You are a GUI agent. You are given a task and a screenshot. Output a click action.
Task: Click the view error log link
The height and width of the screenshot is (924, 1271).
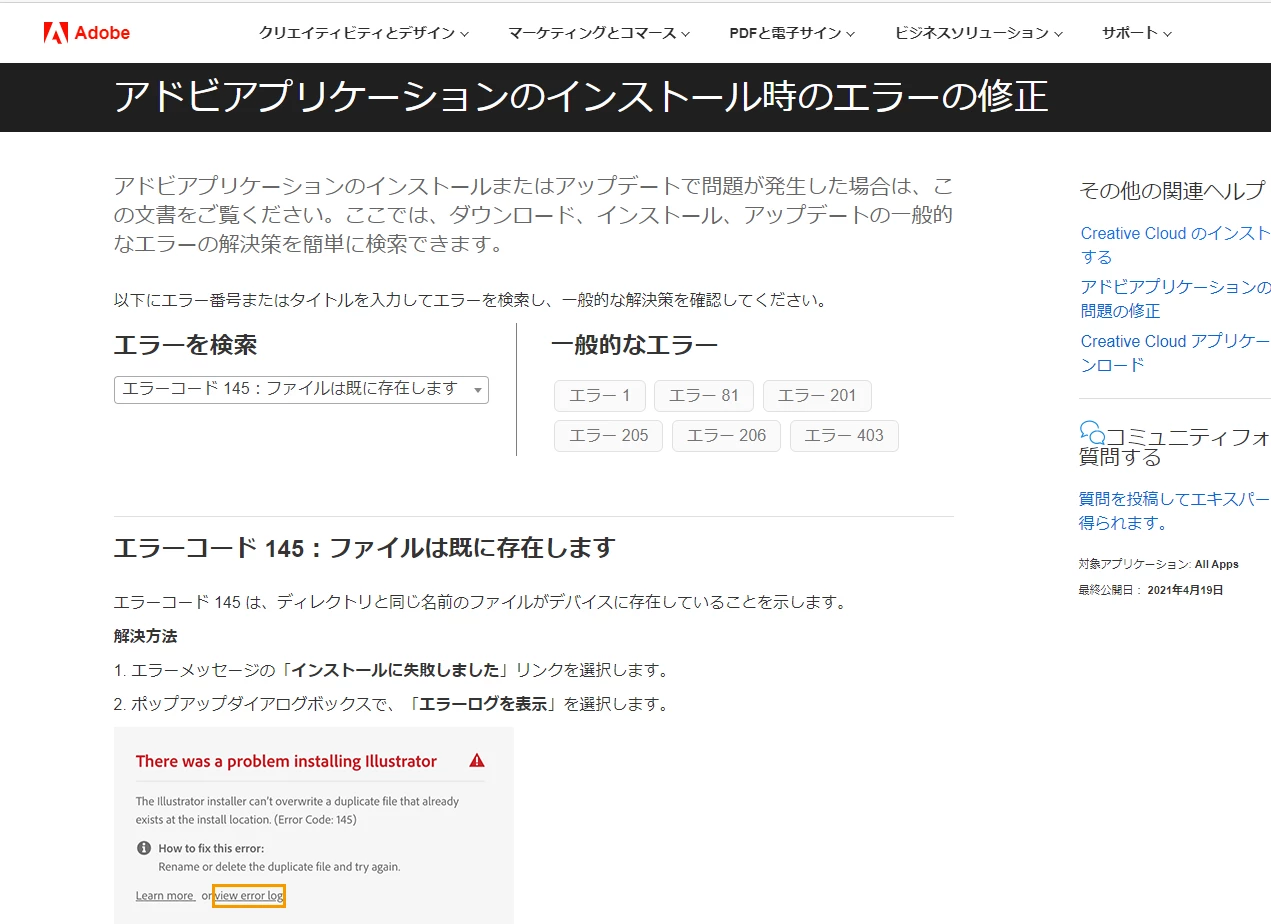[x=249, y=895]
